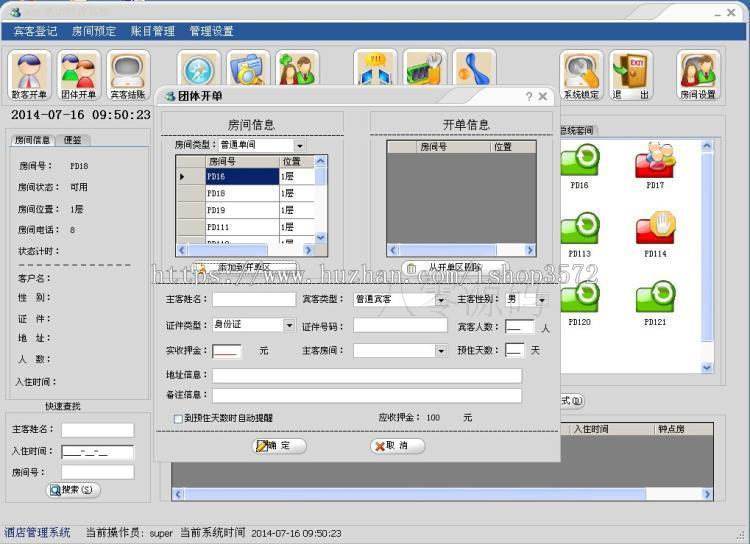Click the 取消 cancel button
The height and width of the screenshot is (544, 750).
click(397, 446)
